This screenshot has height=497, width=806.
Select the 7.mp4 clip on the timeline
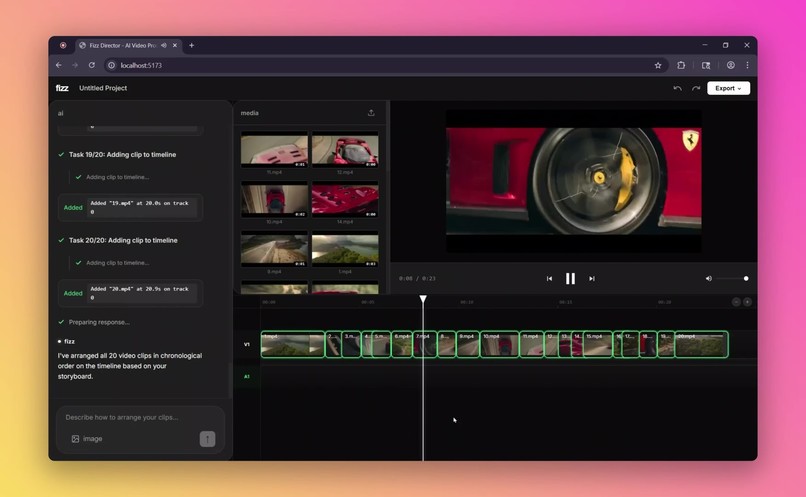click(425, 344)
